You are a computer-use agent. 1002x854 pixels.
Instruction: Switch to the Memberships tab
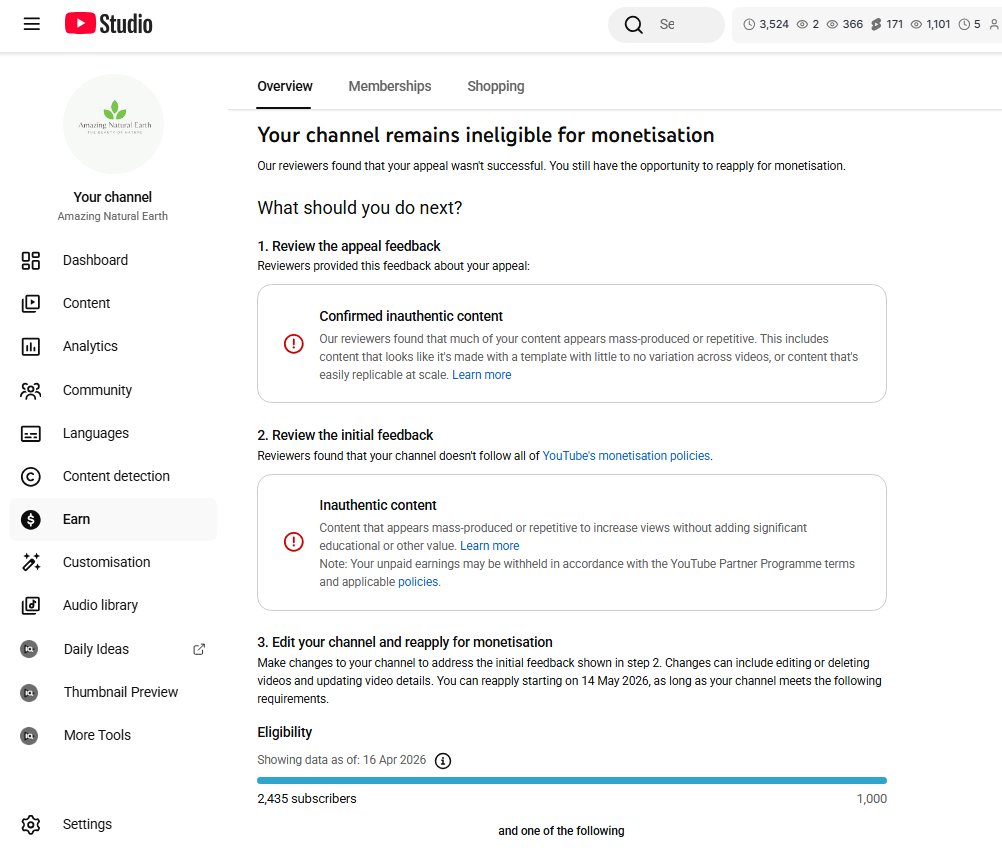(x=390, y=86)
